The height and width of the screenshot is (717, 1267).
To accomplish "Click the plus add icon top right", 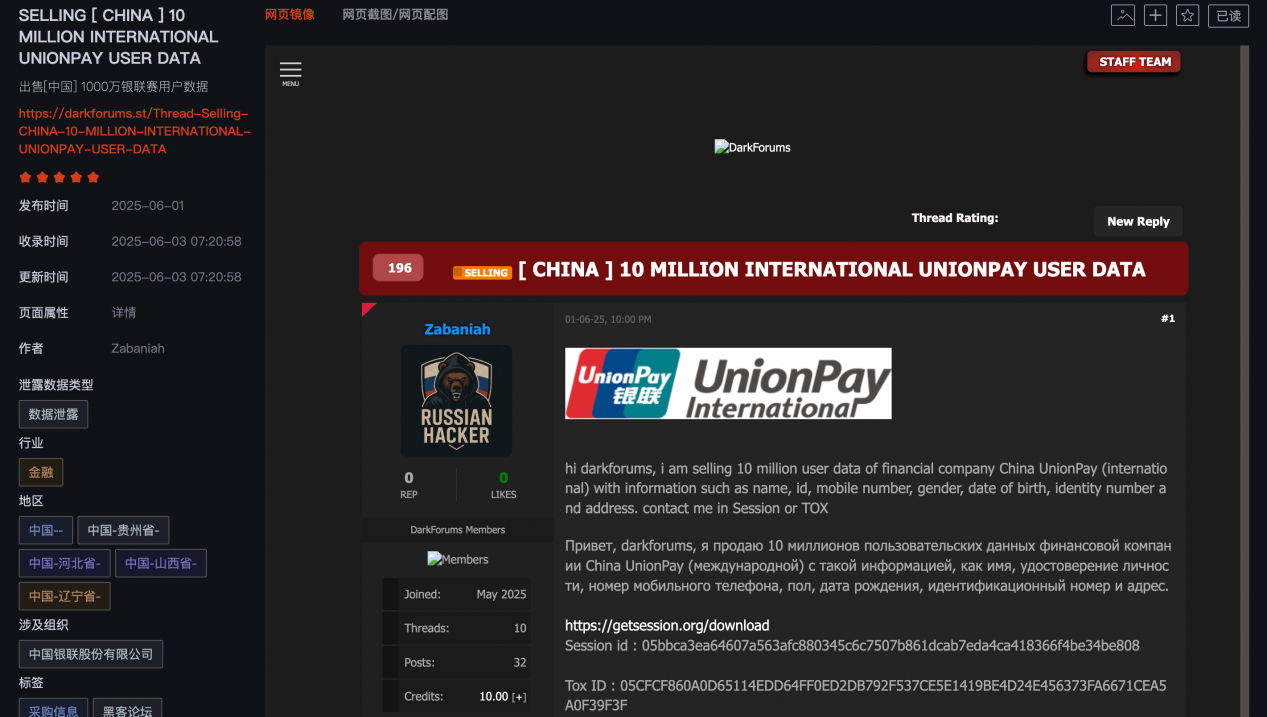I will pyautogui.click(x=1155, y=15).
